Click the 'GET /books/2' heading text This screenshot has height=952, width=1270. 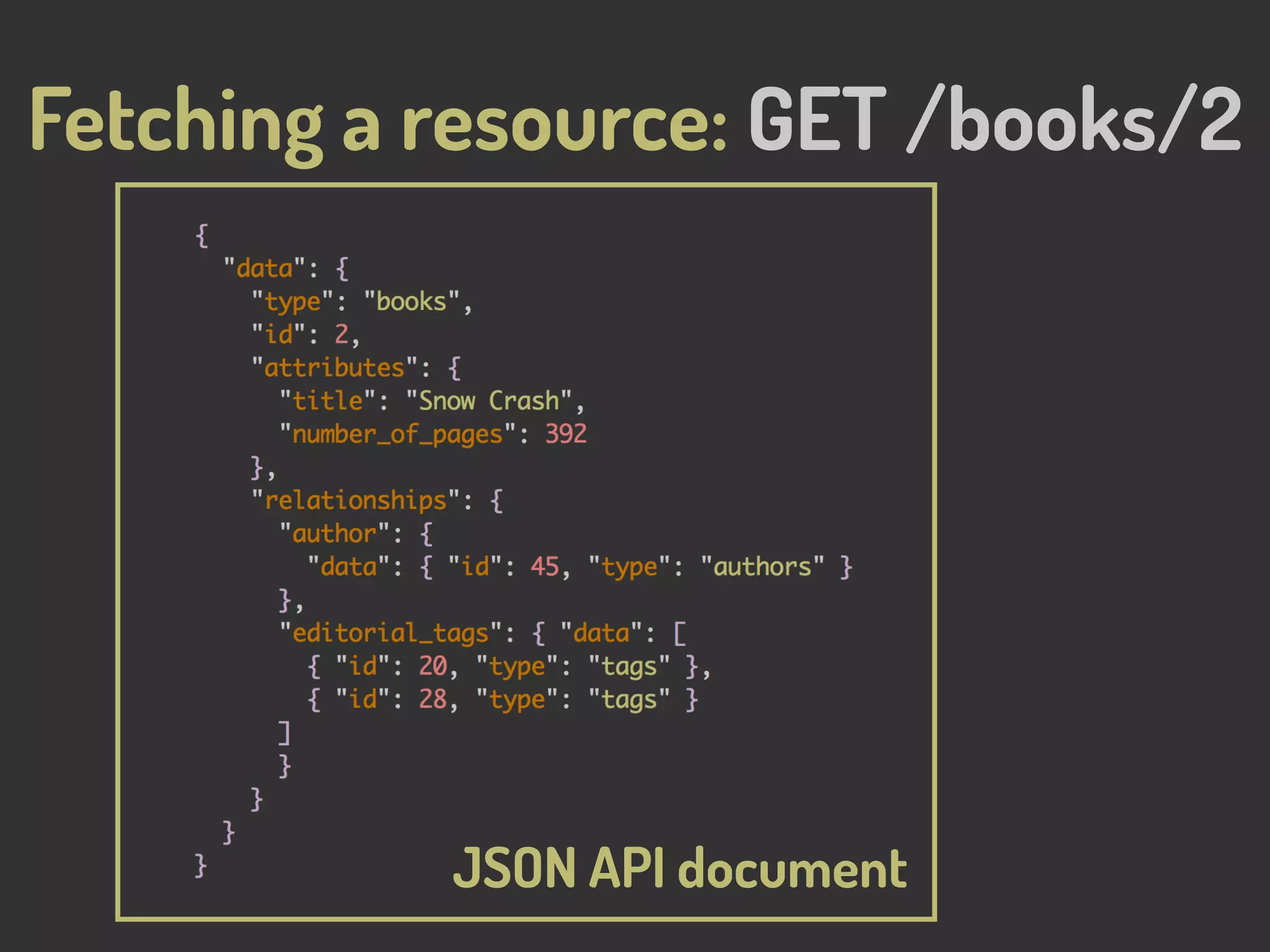pos(995,119)
